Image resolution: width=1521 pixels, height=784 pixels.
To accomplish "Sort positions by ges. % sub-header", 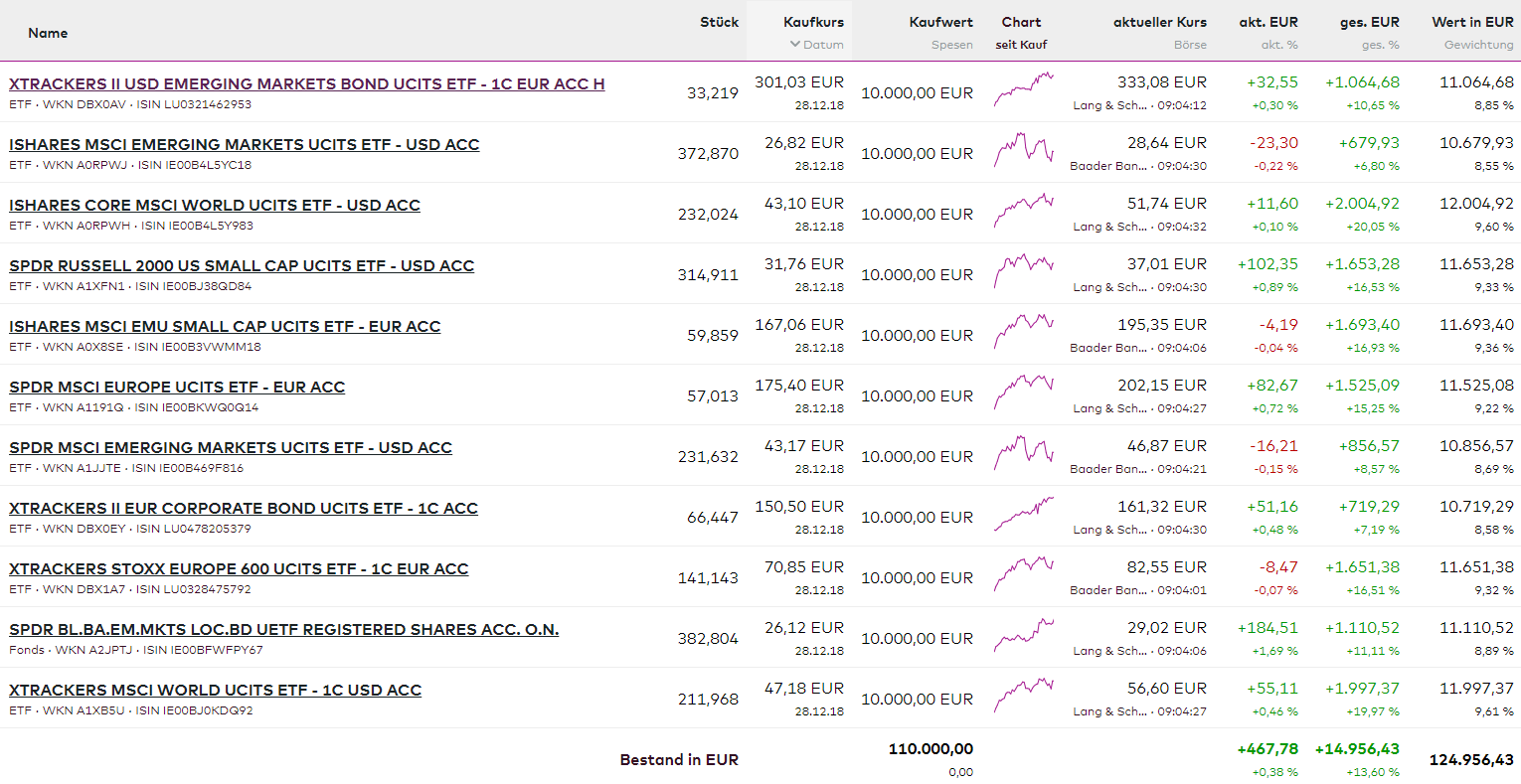I will click(x=1380, y=45).
